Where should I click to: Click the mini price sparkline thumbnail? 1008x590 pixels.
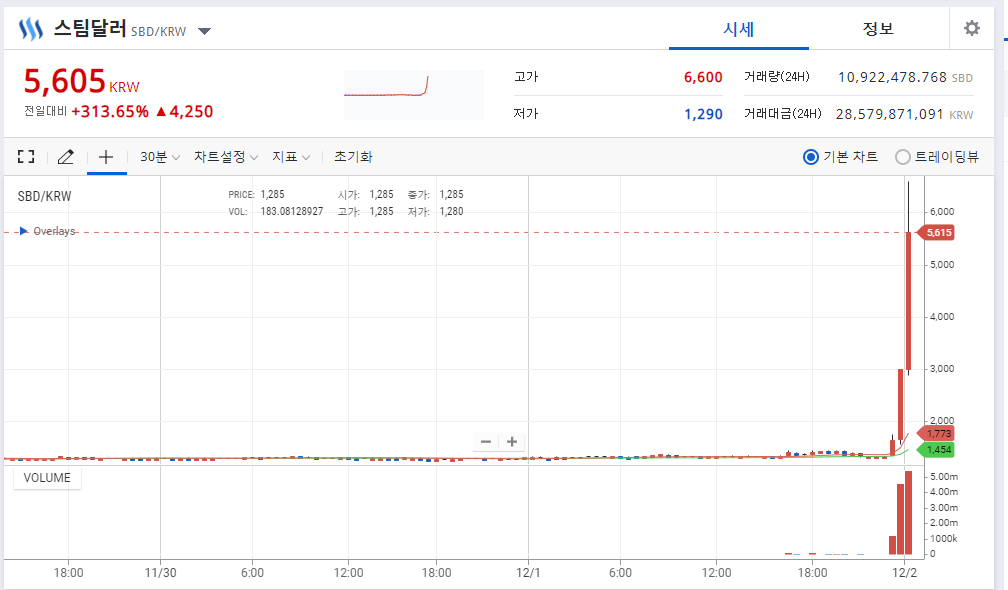413,94
